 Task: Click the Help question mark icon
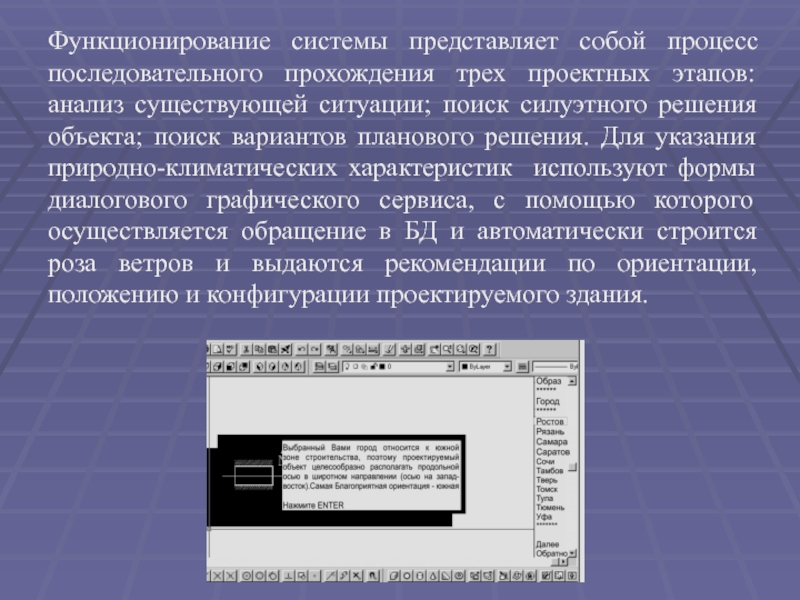click(489, 349)
